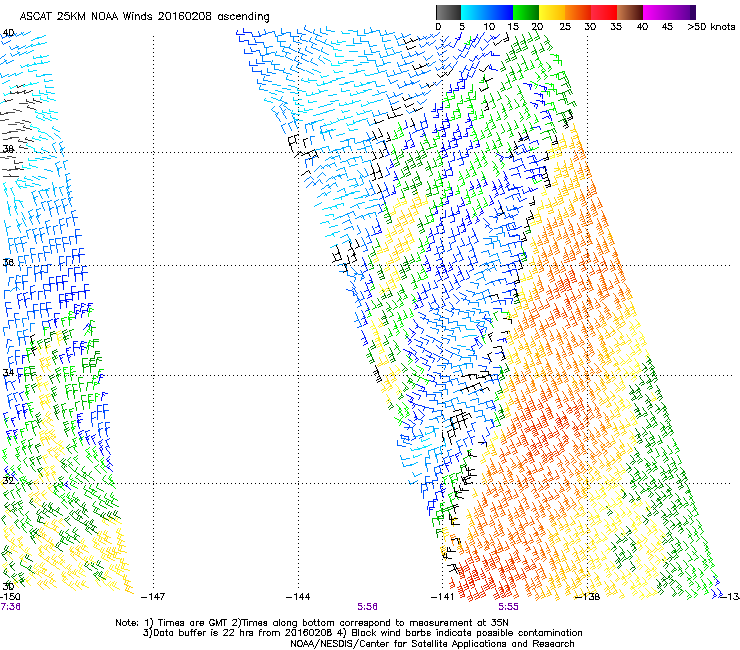Click the '40' latitude label at left edge
The width and height of the screenshot is (740, 650).
8,33
